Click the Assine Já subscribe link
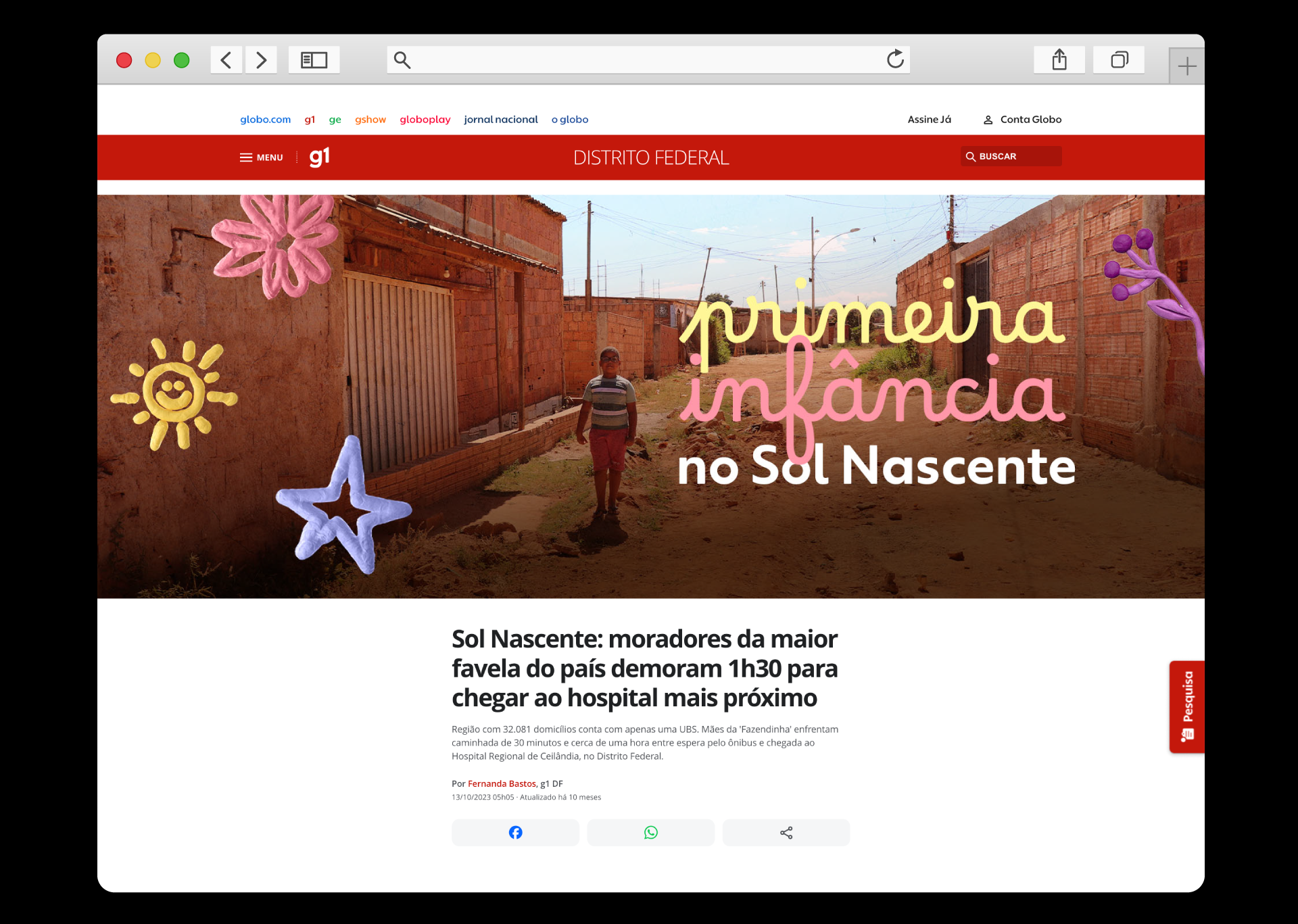 coord(929,120)
